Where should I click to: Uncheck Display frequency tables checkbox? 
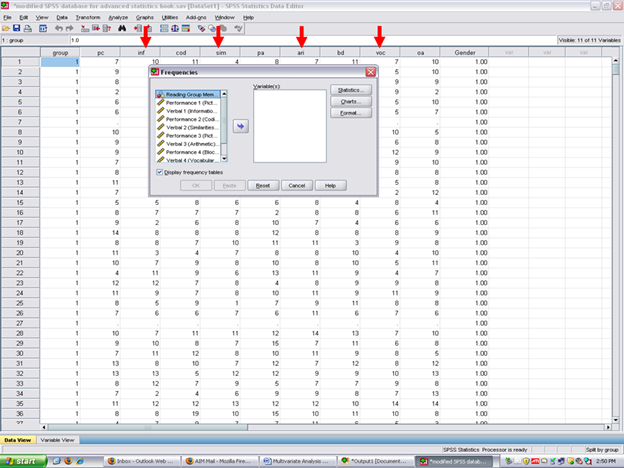(160, 171)
